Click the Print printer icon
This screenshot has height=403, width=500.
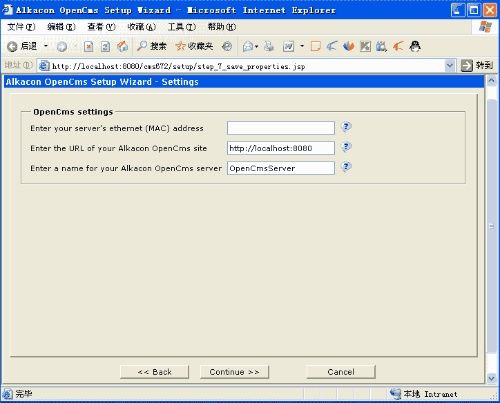[x=269, y=46]
